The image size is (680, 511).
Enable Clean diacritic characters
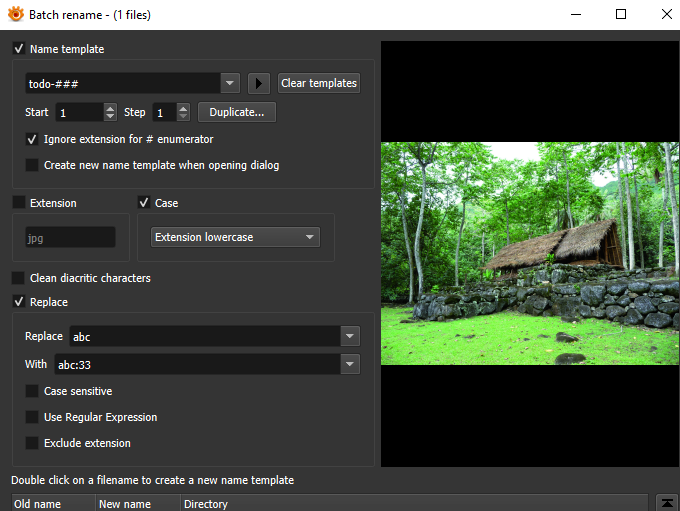(19, 278)
